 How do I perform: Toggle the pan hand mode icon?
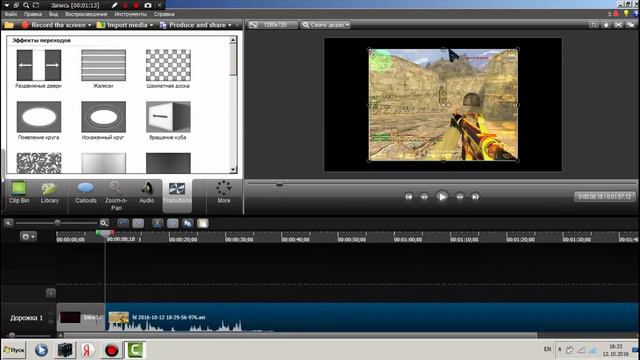(x=606, y=25)
